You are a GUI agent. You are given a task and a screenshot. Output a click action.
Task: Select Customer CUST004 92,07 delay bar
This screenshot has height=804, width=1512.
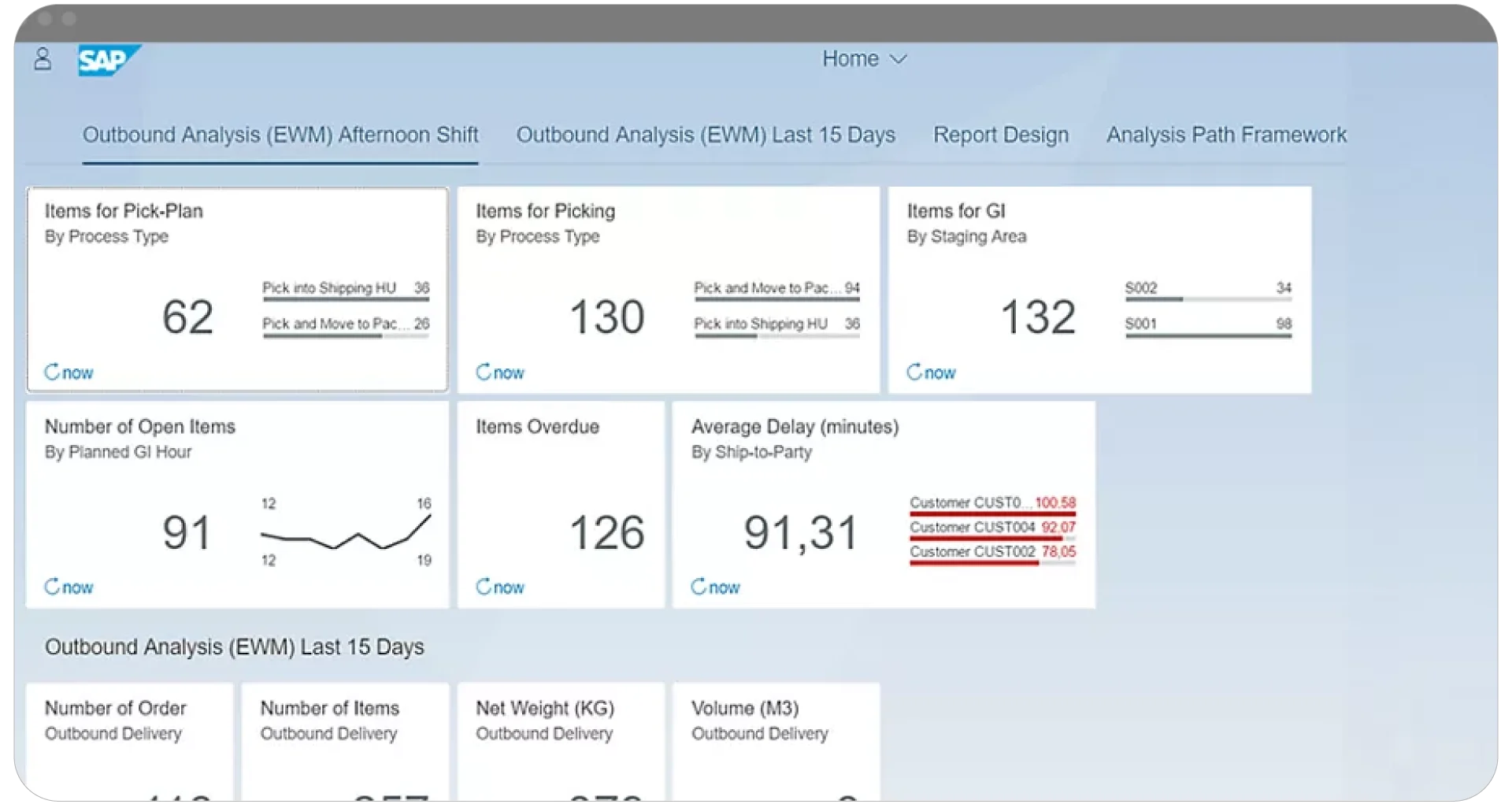coord(992,530)
